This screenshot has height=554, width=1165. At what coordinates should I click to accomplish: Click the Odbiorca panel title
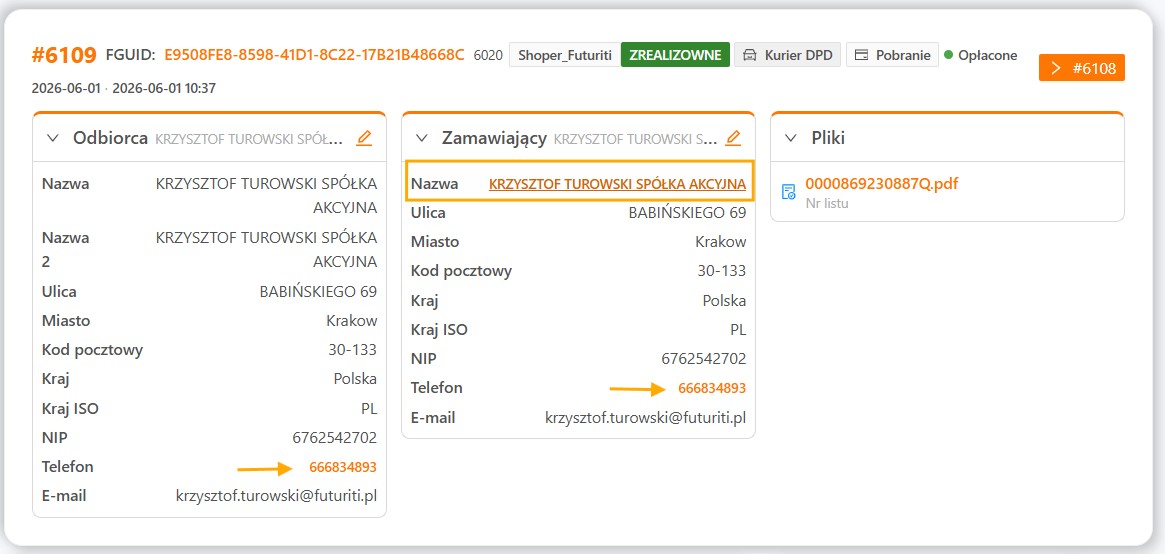pos(110,138)
